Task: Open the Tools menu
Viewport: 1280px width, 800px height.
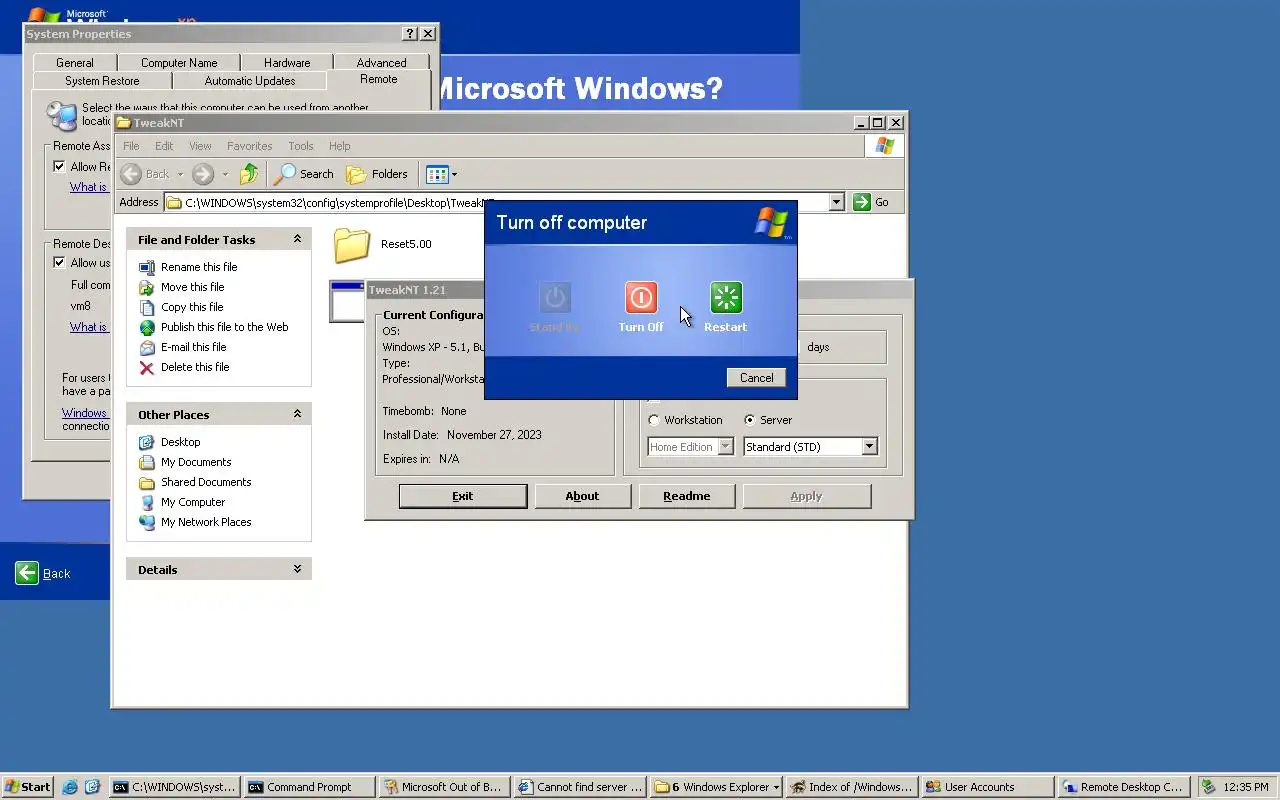Action: [x=300, y=146]
